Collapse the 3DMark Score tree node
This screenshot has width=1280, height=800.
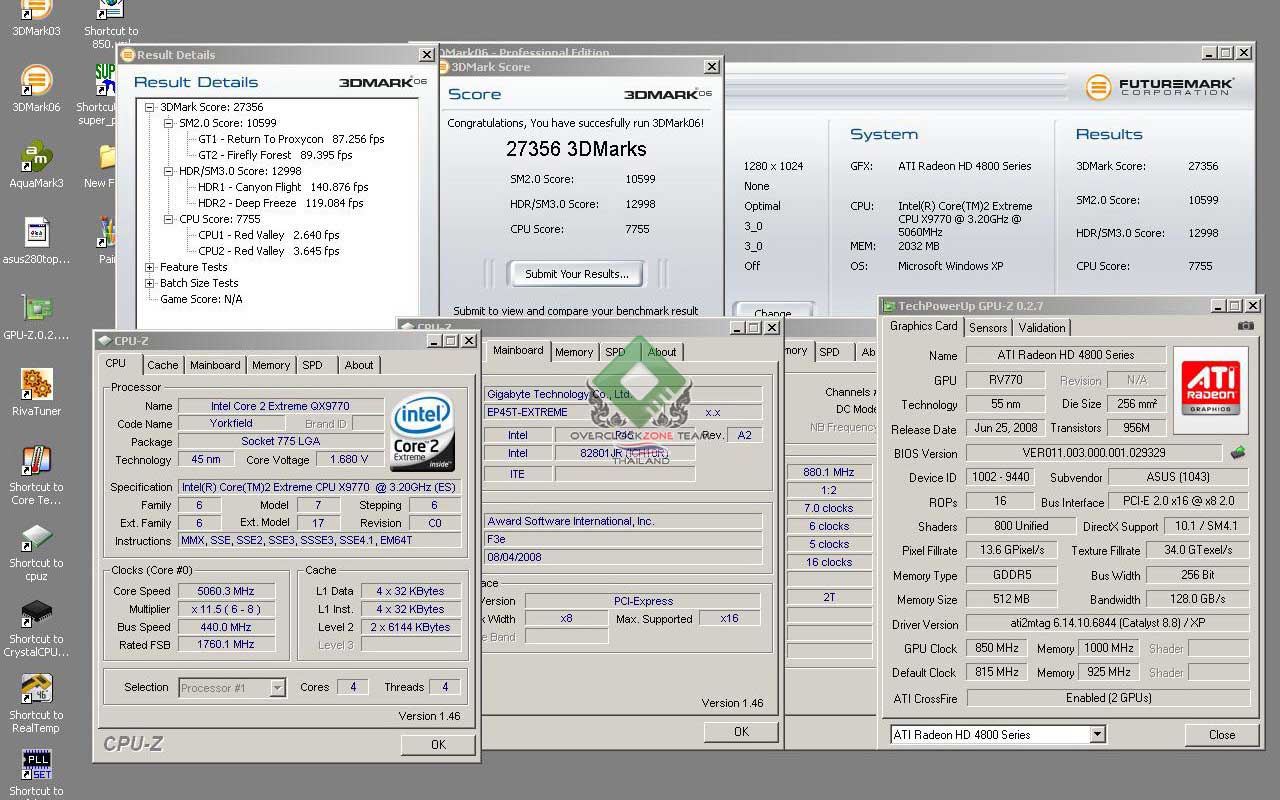[149, 107]
